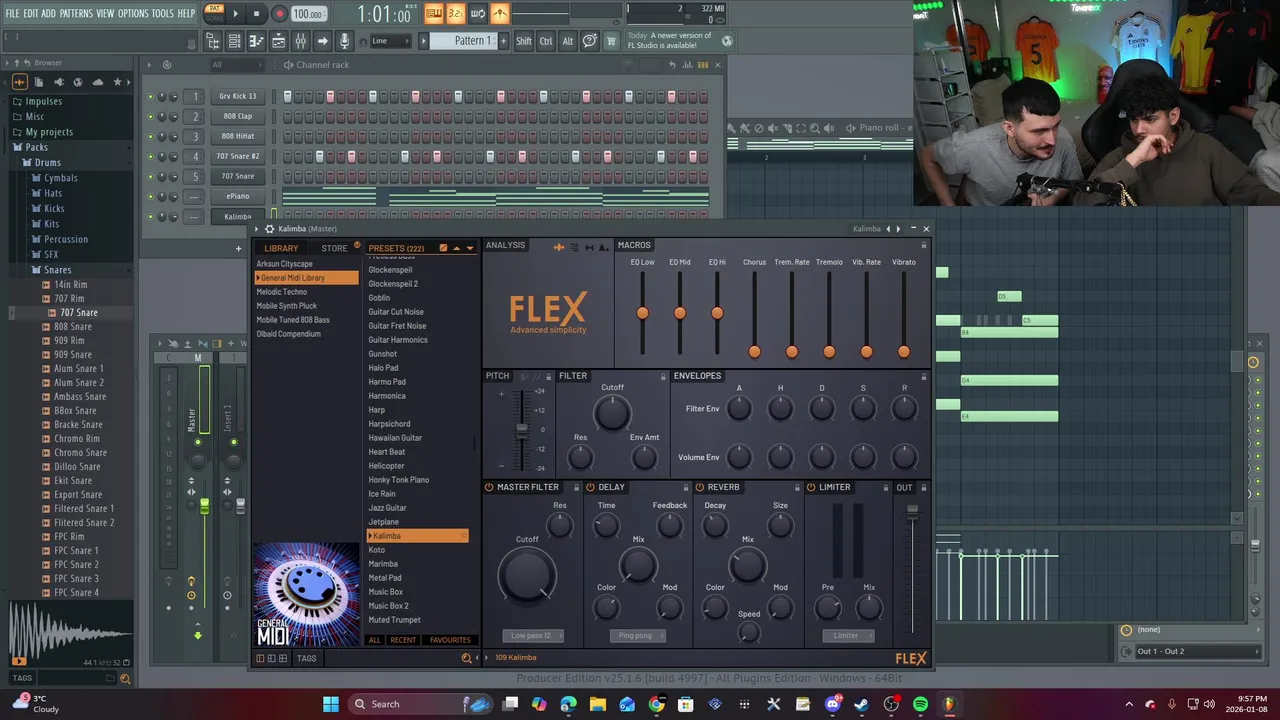
Task: Select the Marimba preset
Action: tap(383, 564)
